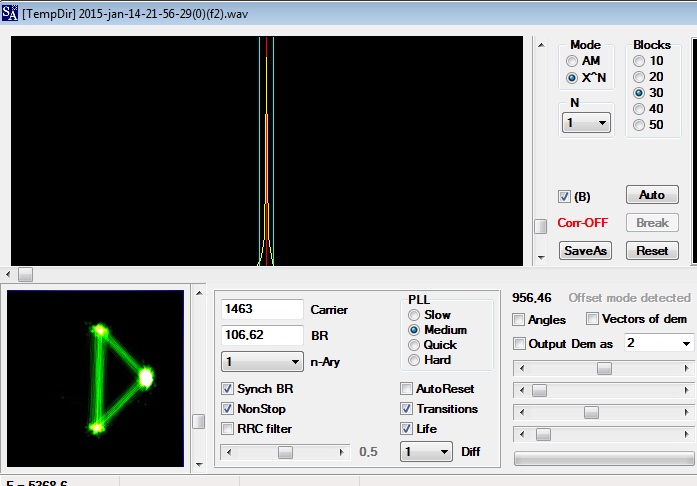The height and width of the screenshot is (486, 697).
Task: Click right arrow of 0,5 slider
Action: (x=341, y=452)
